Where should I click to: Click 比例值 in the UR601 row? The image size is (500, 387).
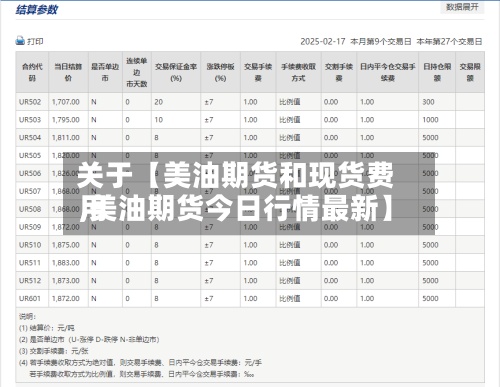[x=290, y=299]
